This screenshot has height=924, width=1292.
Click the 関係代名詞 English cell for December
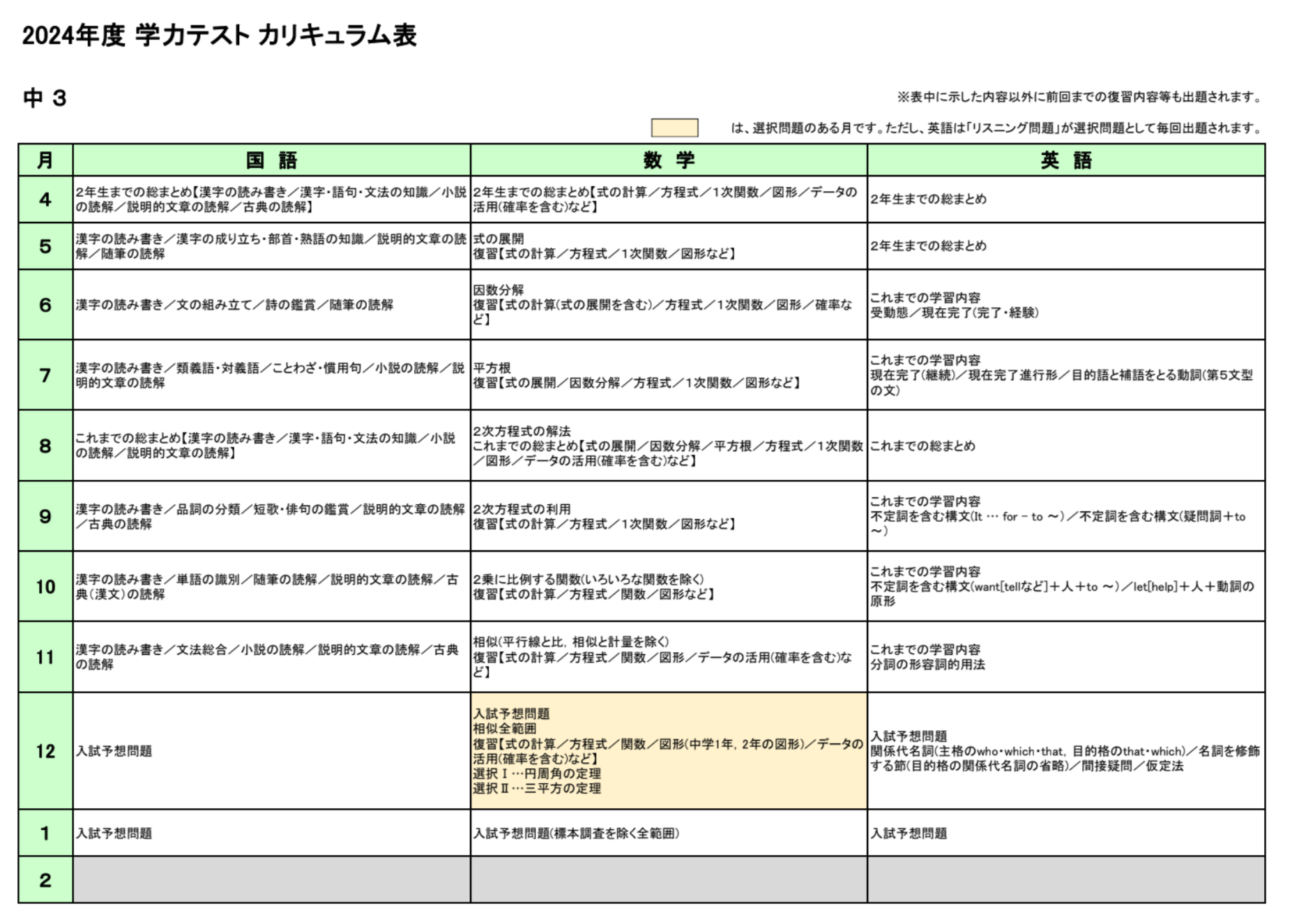pyautogui.click(x=1065, y=751)
